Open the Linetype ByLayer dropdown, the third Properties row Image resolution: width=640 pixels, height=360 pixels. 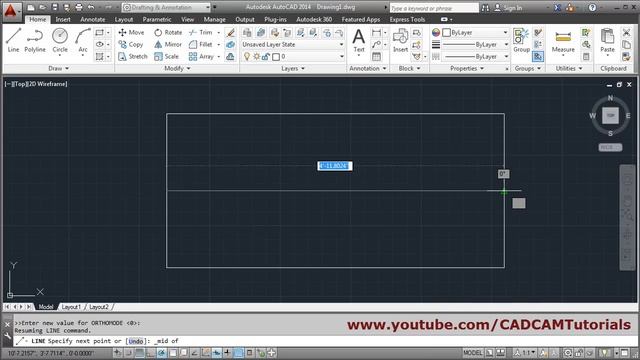pos(476,56)
